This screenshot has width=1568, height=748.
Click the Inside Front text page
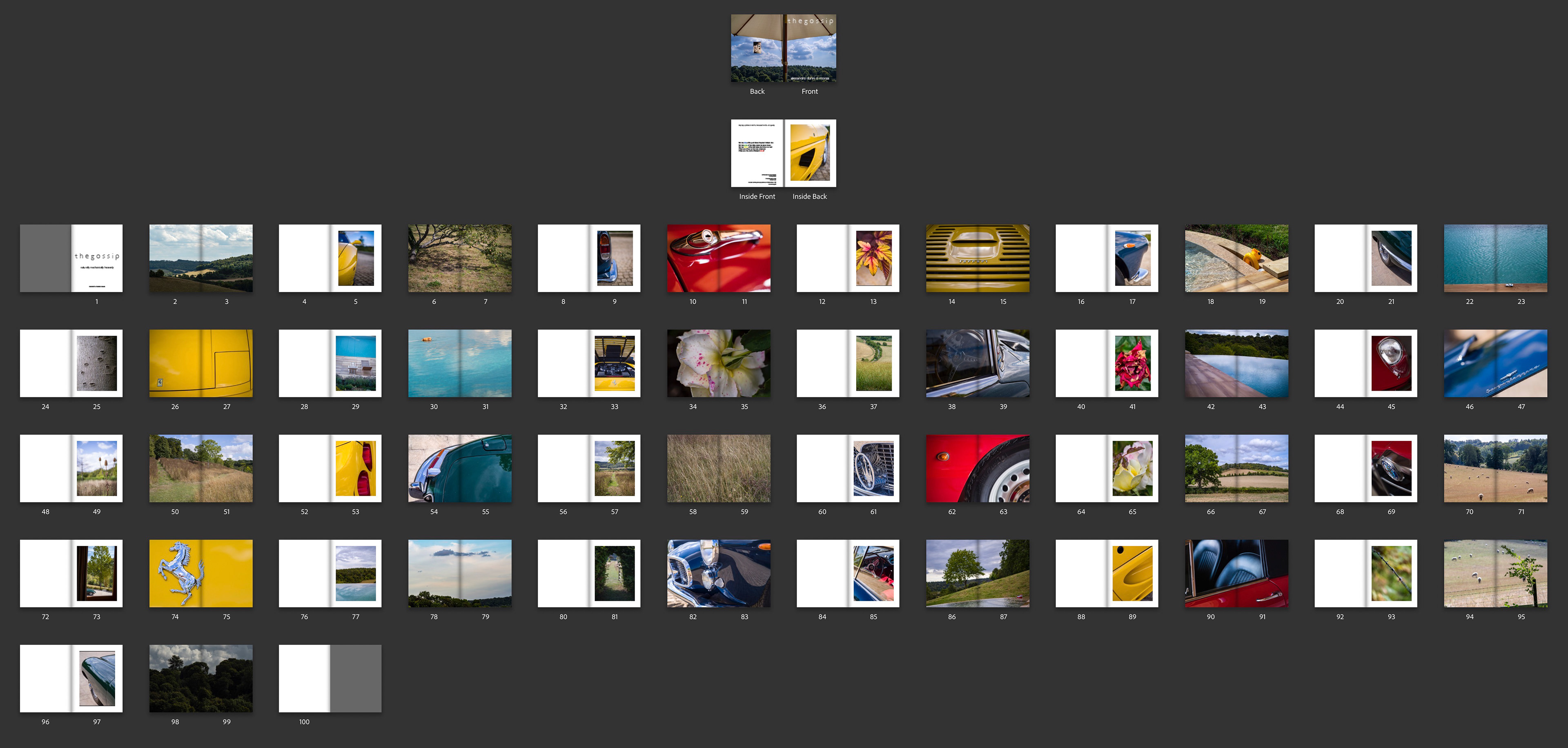[757, 153]
